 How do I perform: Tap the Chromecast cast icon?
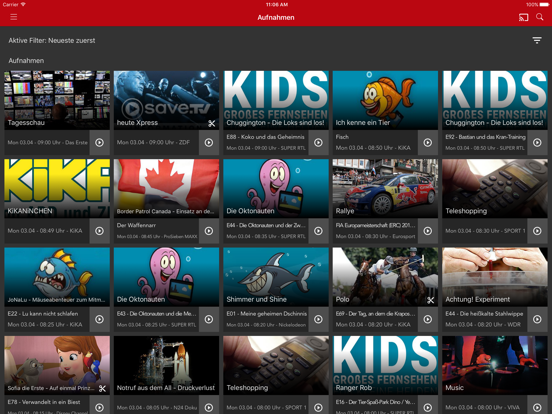pos(523,17)
